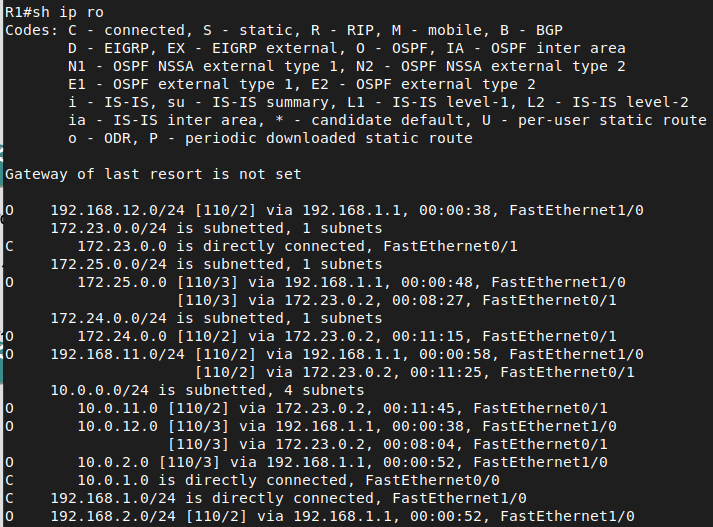Select the 192.168.1.0/24 directly connected line
This screenshot has width=713, height=527.
[266, 498]
